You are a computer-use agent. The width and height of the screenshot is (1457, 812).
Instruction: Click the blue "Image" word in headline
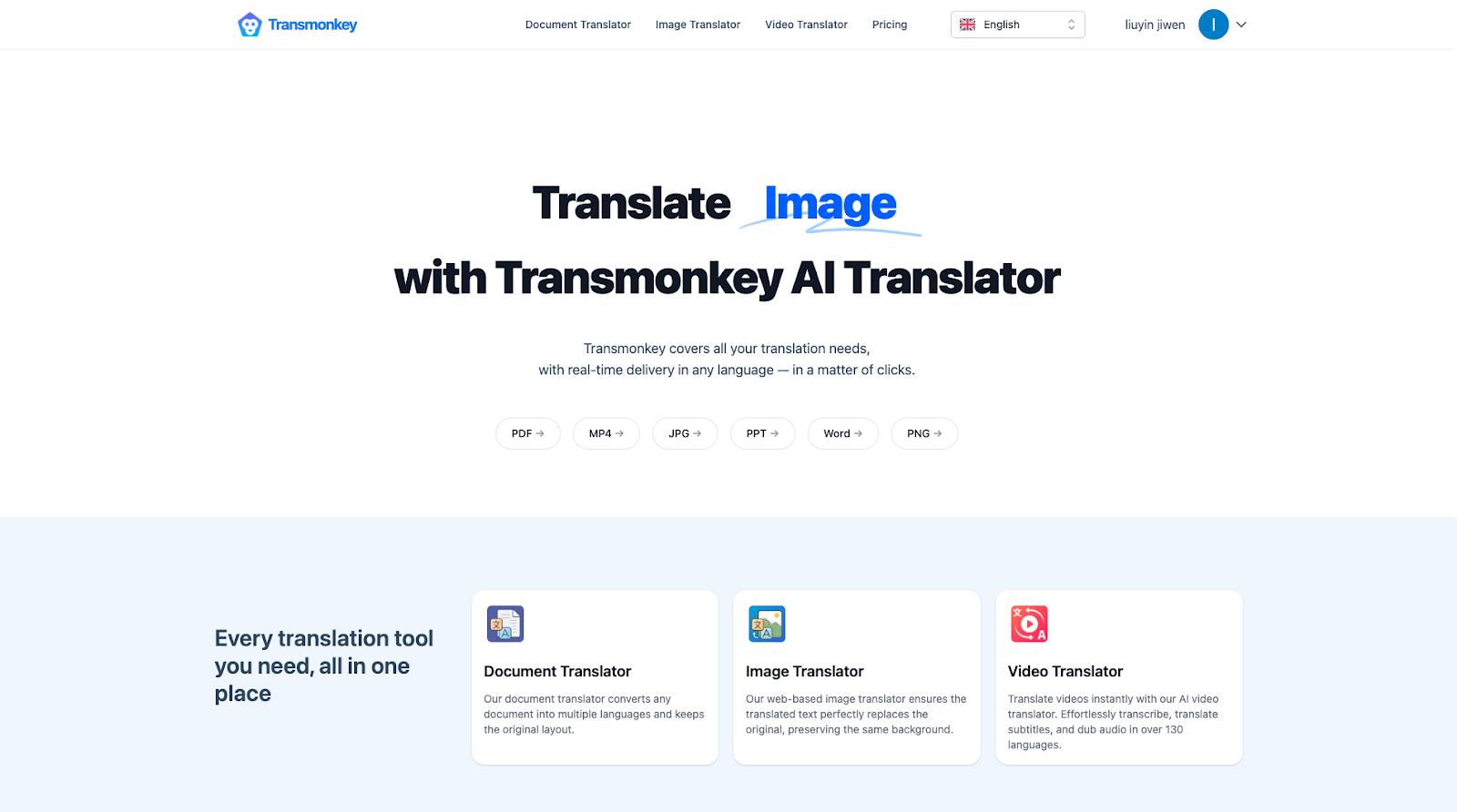tap(830, 204)
